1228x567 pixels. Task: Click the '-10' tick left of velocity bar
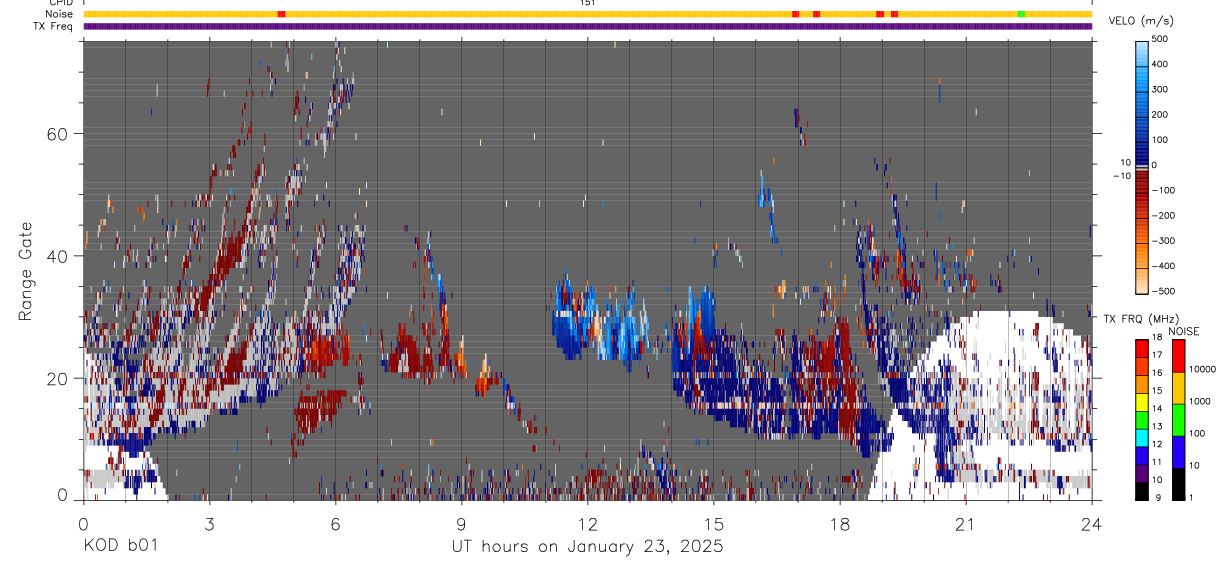click(1120, 176)
